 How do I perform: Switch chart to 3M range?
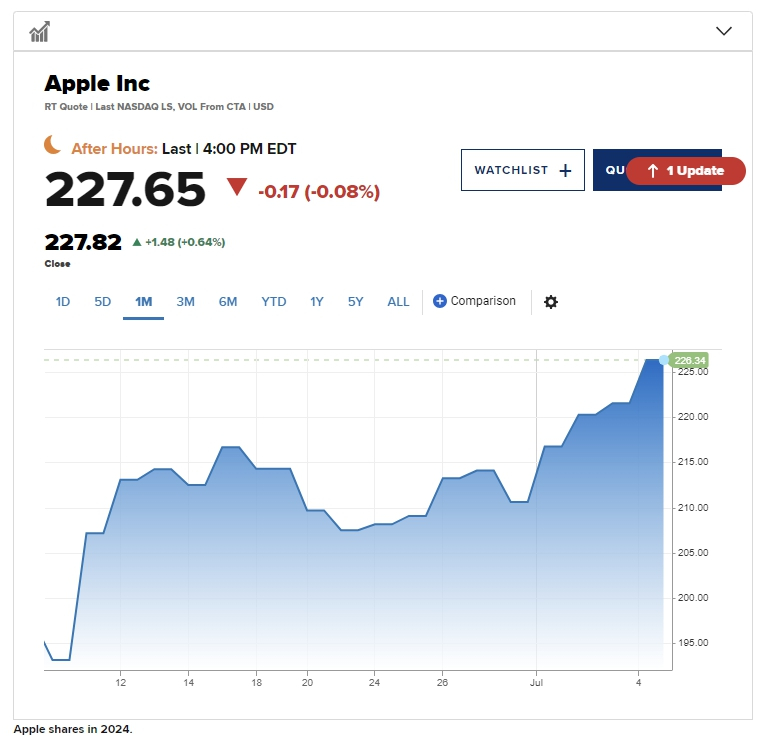pos(185,302)
